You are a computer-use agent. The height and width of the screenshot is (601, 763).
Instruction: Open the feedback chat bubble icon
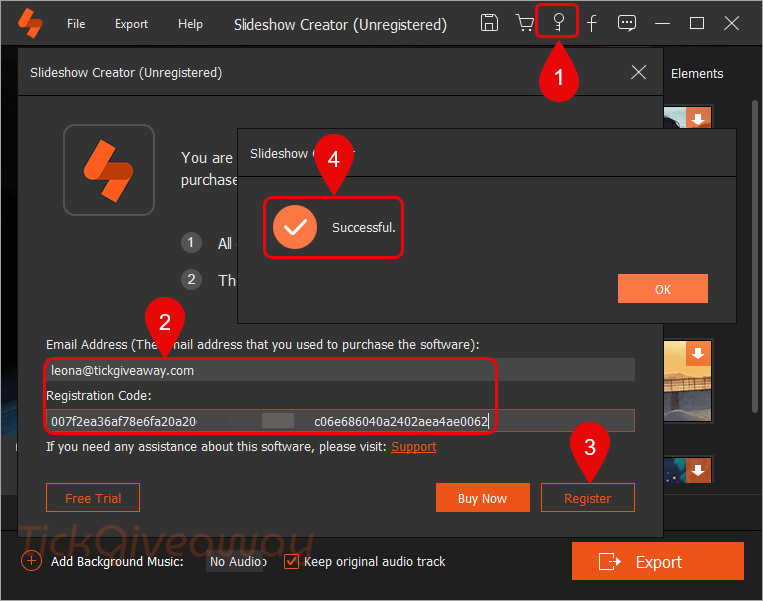pos(626,23)
